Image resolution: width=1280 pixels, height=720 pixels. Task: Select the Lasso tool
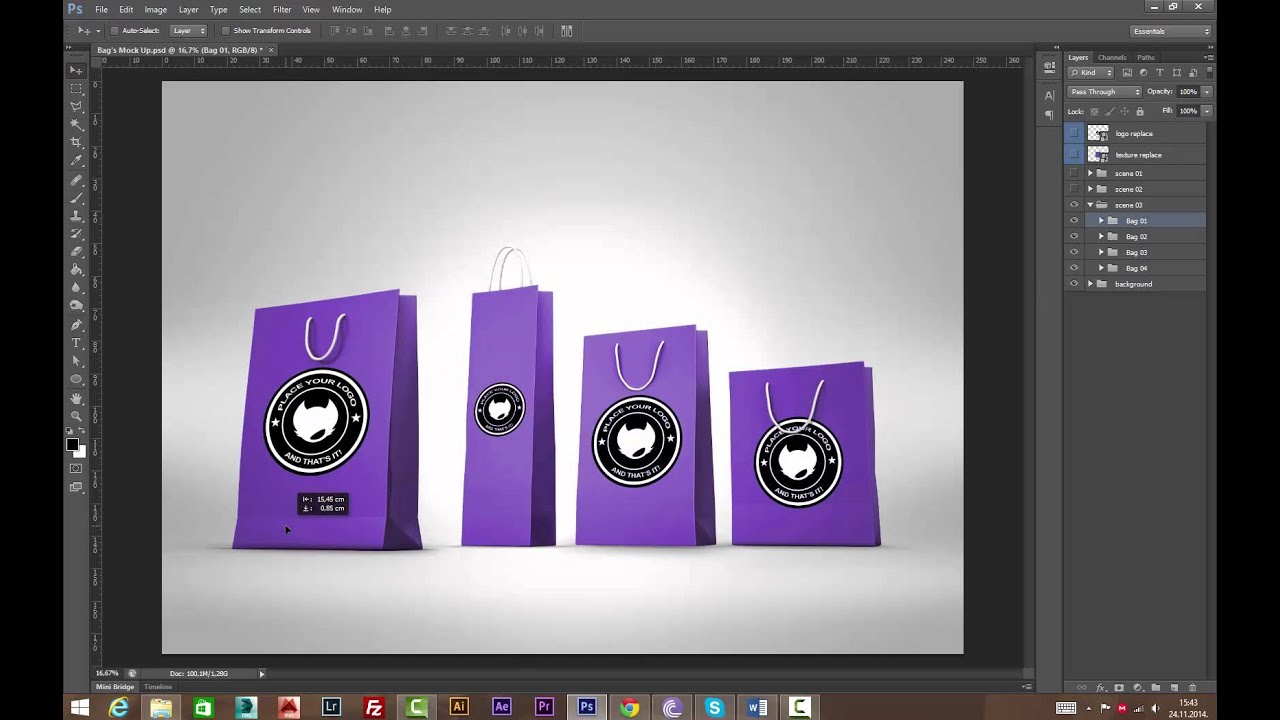76,106
